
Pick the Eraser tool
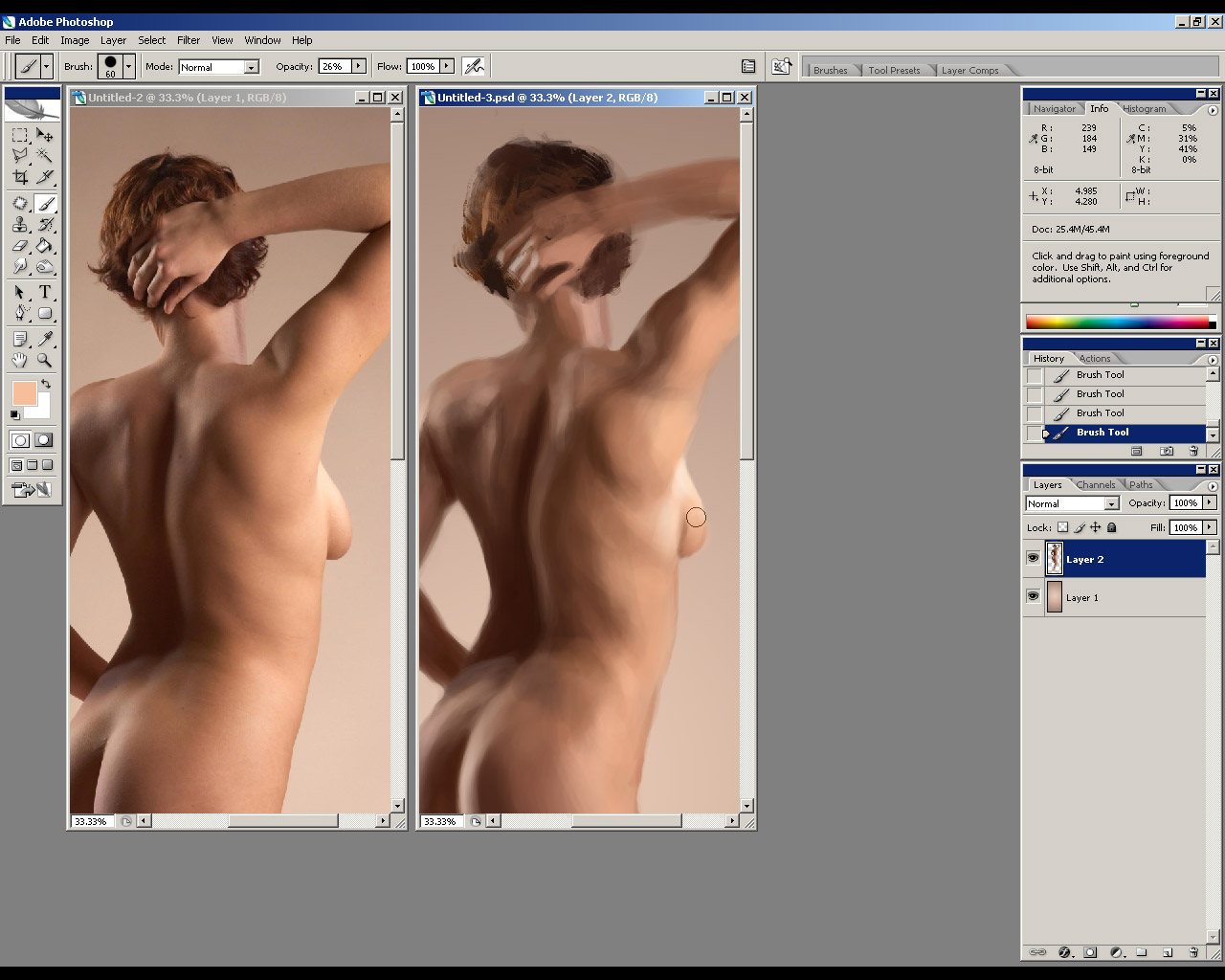coord(19,247)
